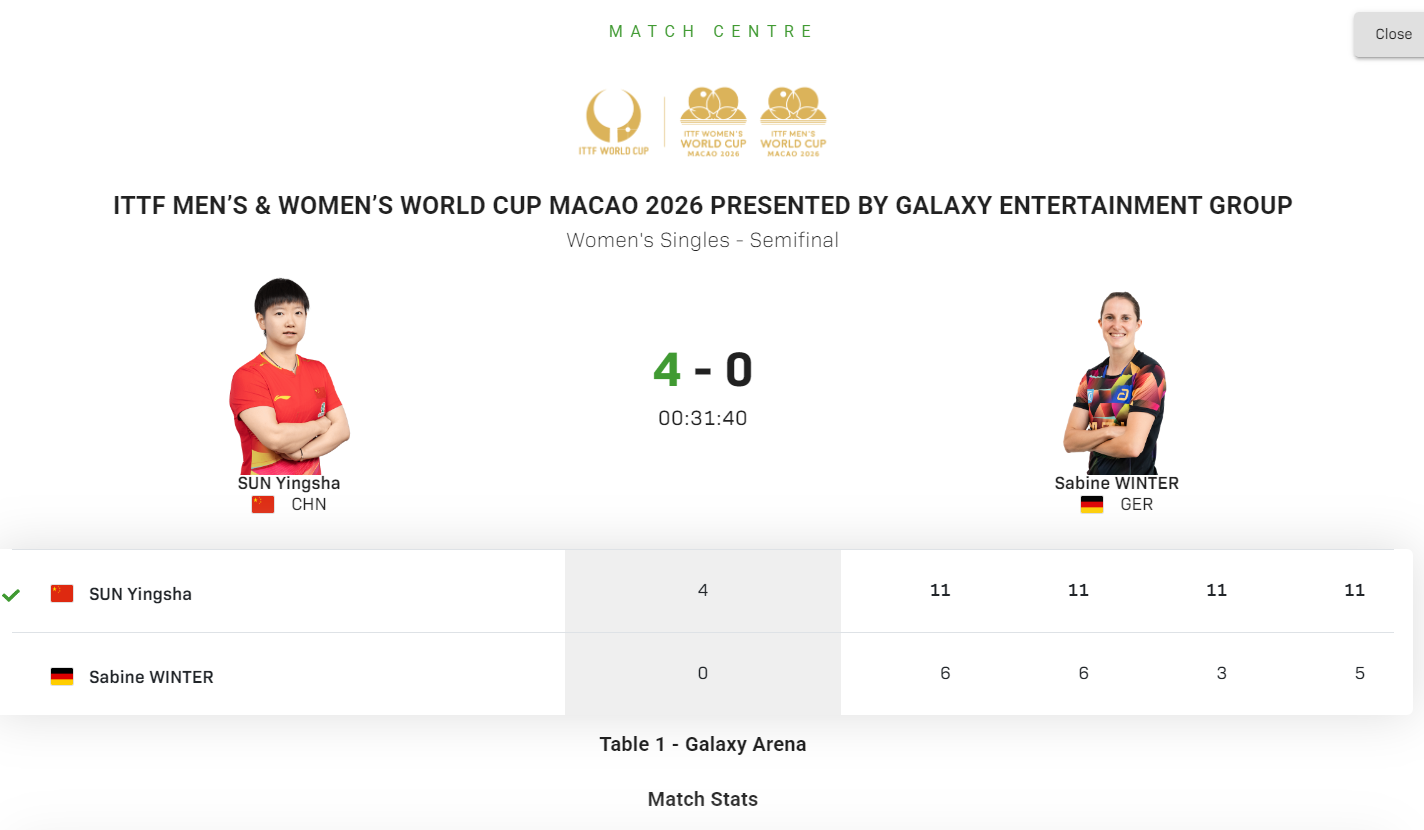Click the 4 - 0 match score
This screenshot has width=1424, height=830.
[x=702, y=370]
